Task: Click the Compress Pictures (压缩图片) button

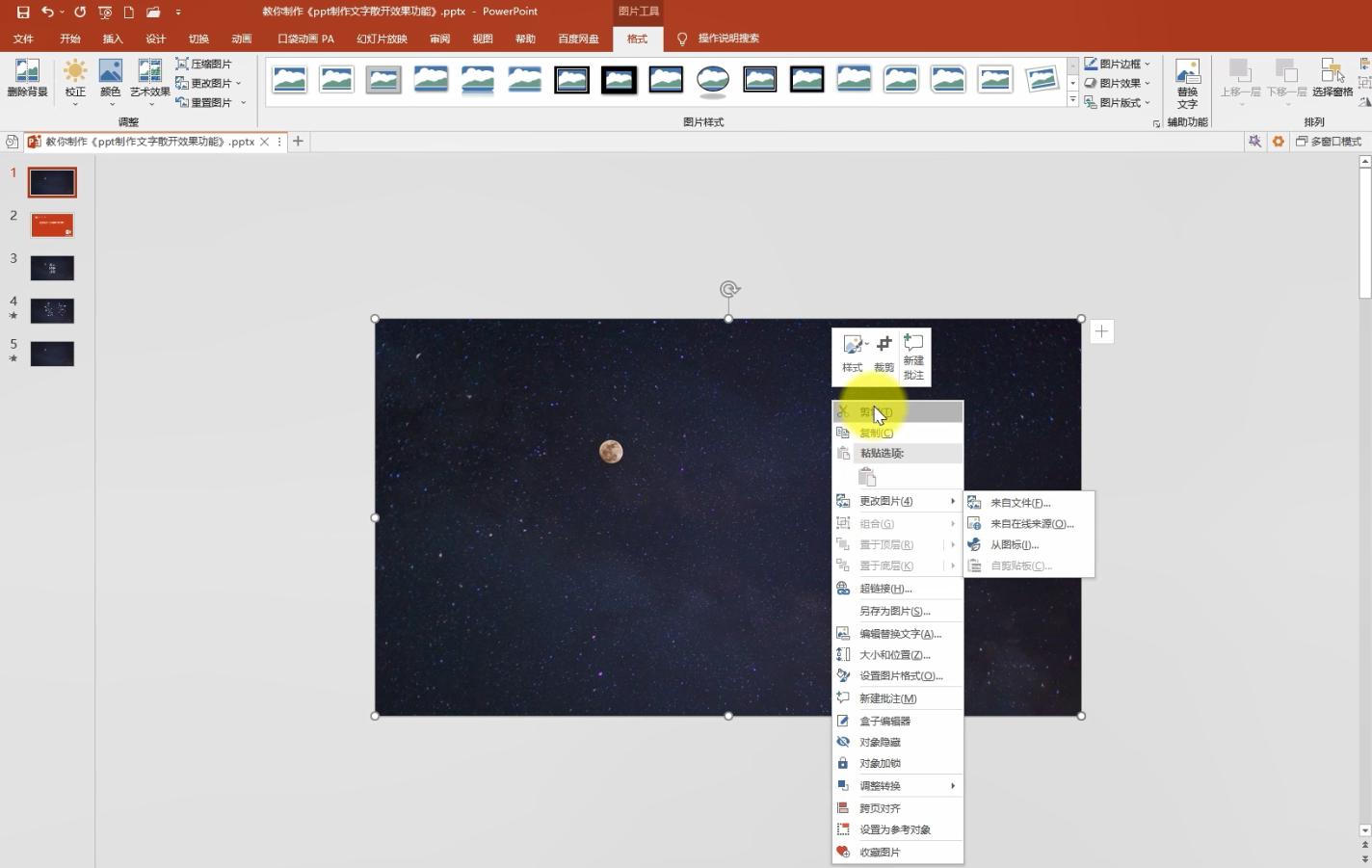Action: tap(203, 64)
